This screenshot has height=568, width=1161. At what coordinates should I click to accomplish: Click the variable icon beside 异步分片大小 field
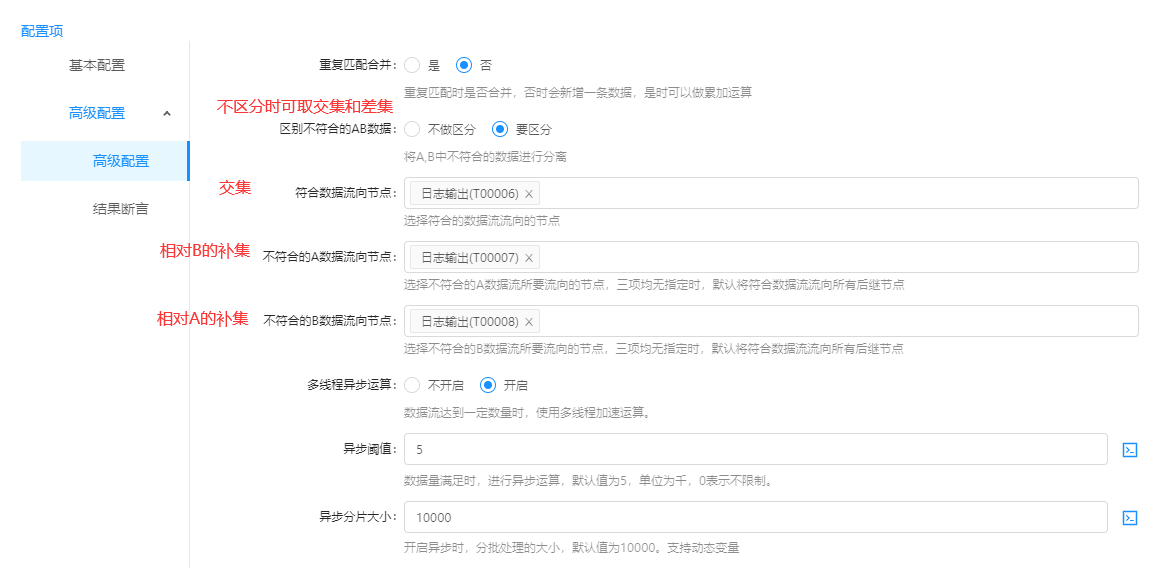1129,517
